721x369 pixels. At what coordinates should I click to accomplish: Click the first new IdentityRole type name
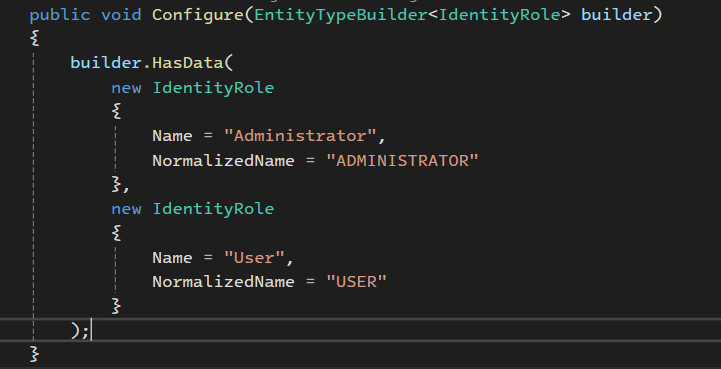213,88
